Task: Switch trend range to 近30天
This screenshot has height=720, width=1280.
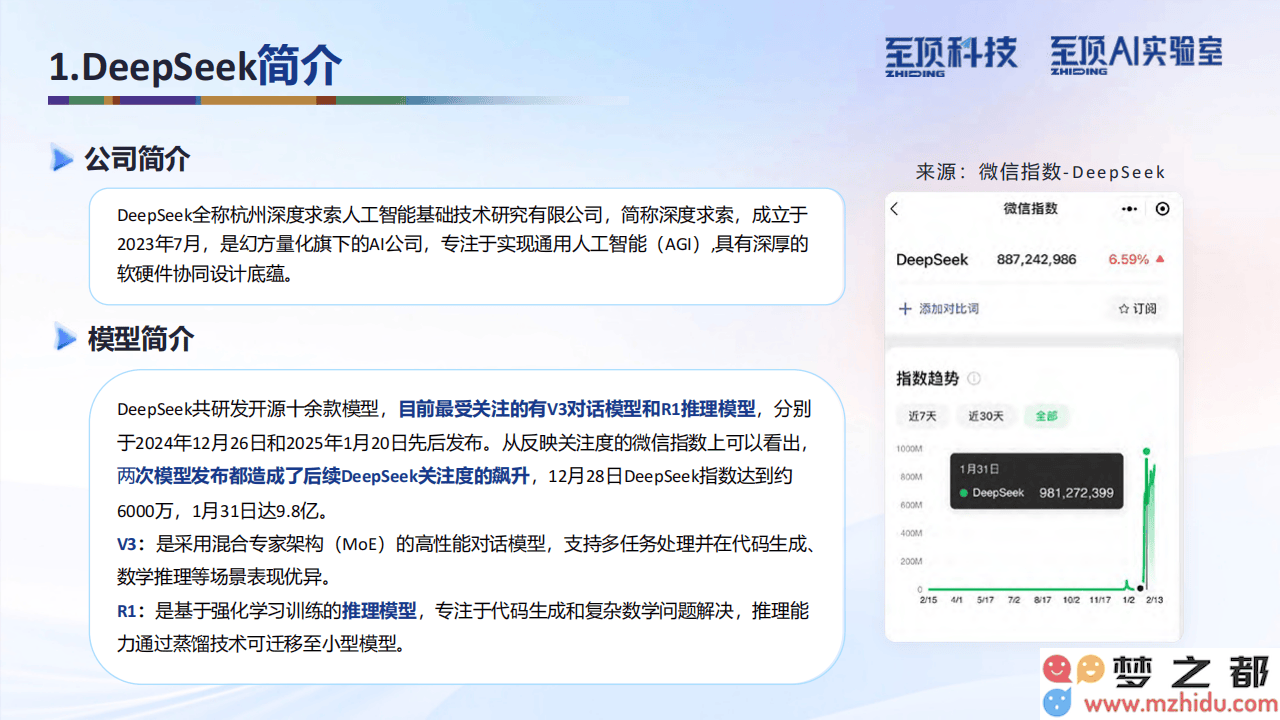Action: pyautogui.click(x=985, y=416)
